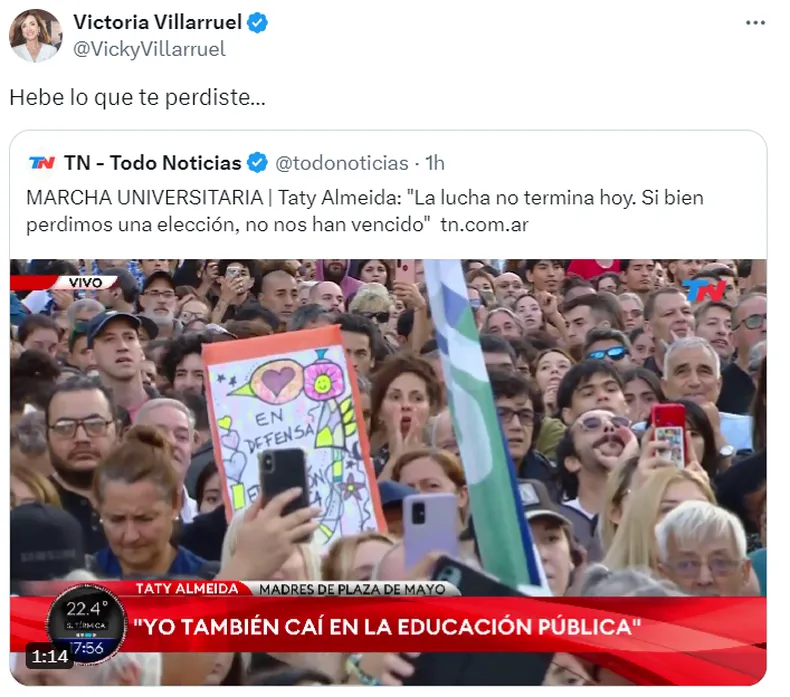Open the @VickyVillarruel handle
The width and height of the screenshot is (790, 697).
pos(149,49)
